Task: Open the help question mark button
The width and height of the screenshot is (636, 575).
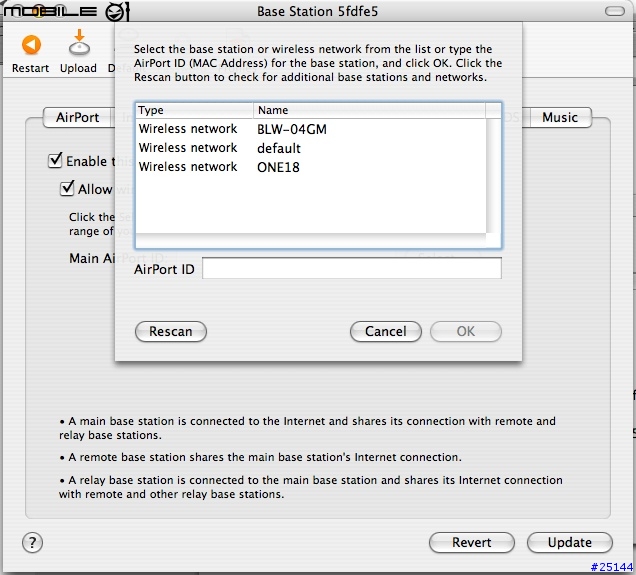Action: click(x=32, y=542)
